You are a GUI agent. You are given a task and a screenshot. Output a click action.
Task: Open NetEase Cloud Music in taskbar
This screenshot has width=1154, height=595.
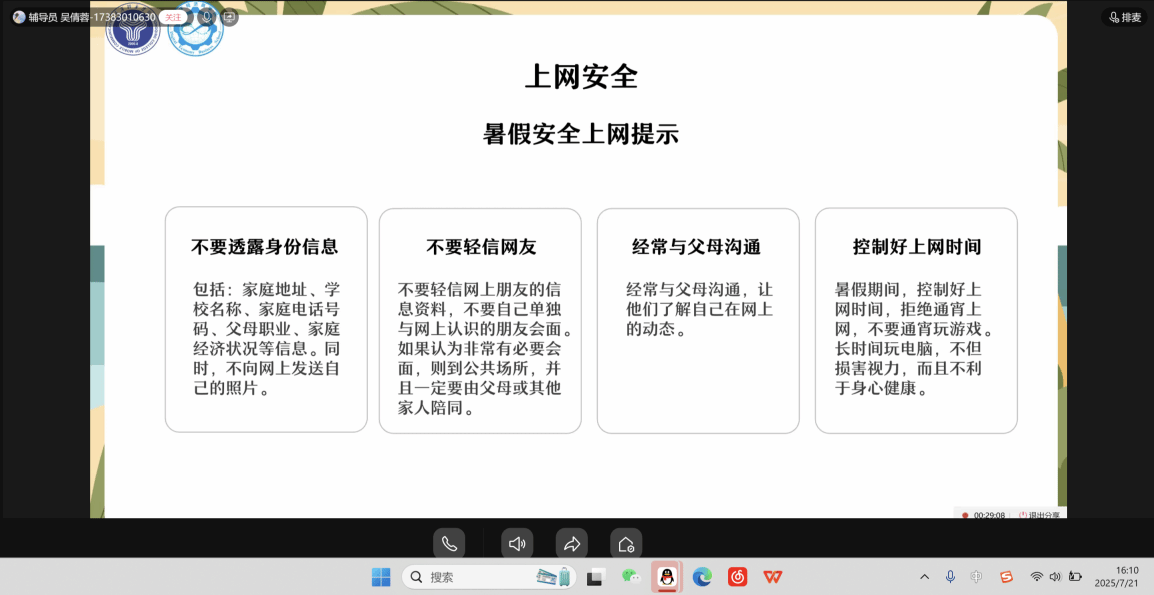click(737, 577)
